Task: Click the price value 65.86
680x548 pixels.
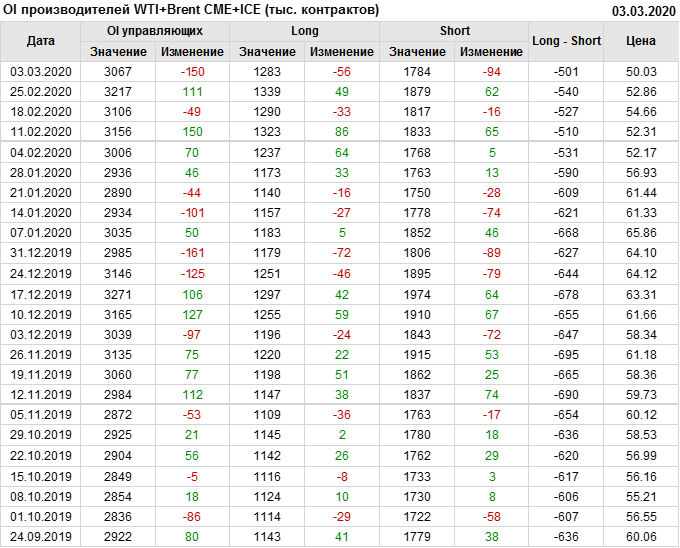Action: tap(641, 233)
